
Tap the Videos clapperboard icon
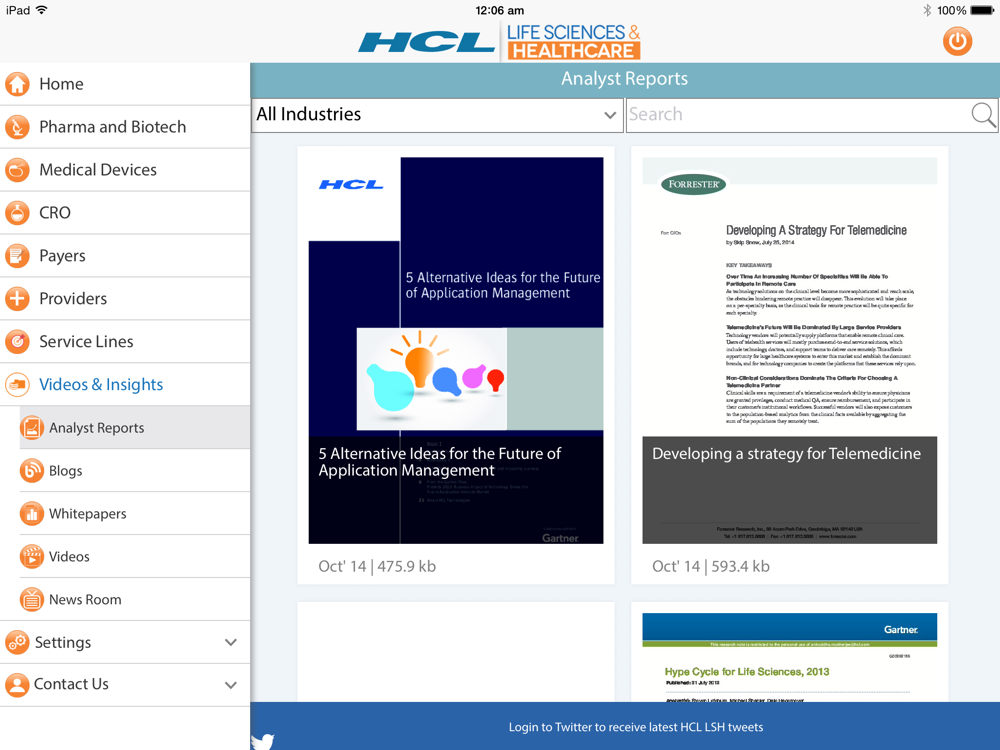click(32, 556)
